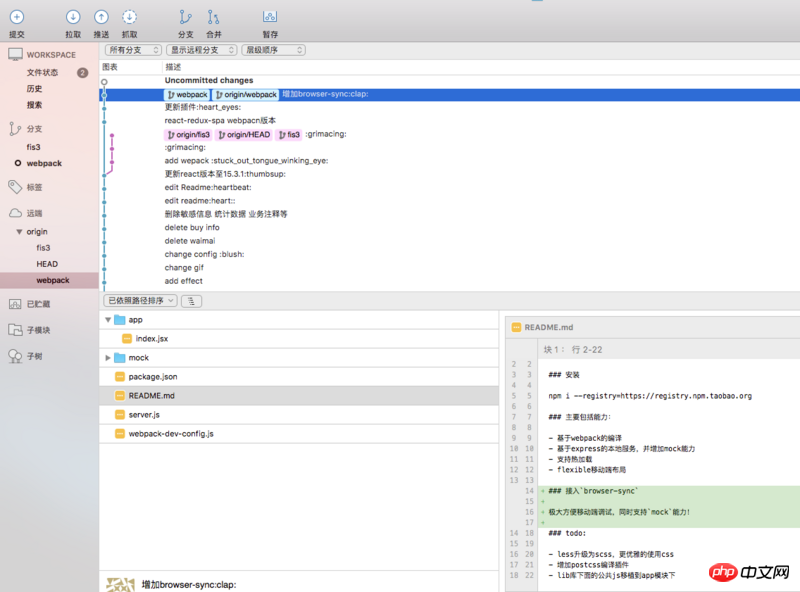Click the app folder icon
Image resolution: width=800 pixels, height=592 pixels.
(120, 319)
